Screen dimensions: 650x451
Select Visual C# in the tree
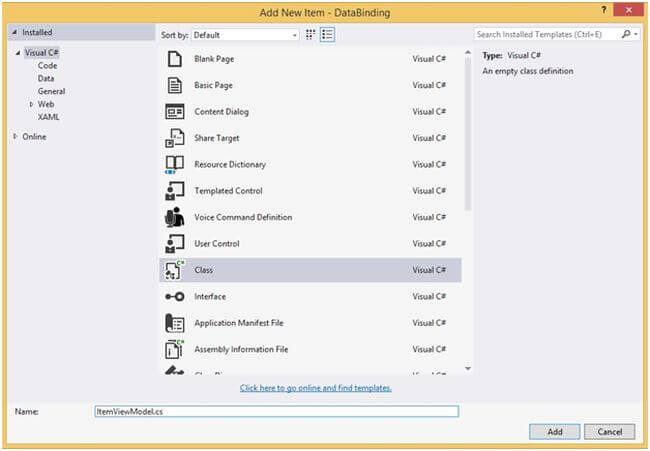click(41, 53)
